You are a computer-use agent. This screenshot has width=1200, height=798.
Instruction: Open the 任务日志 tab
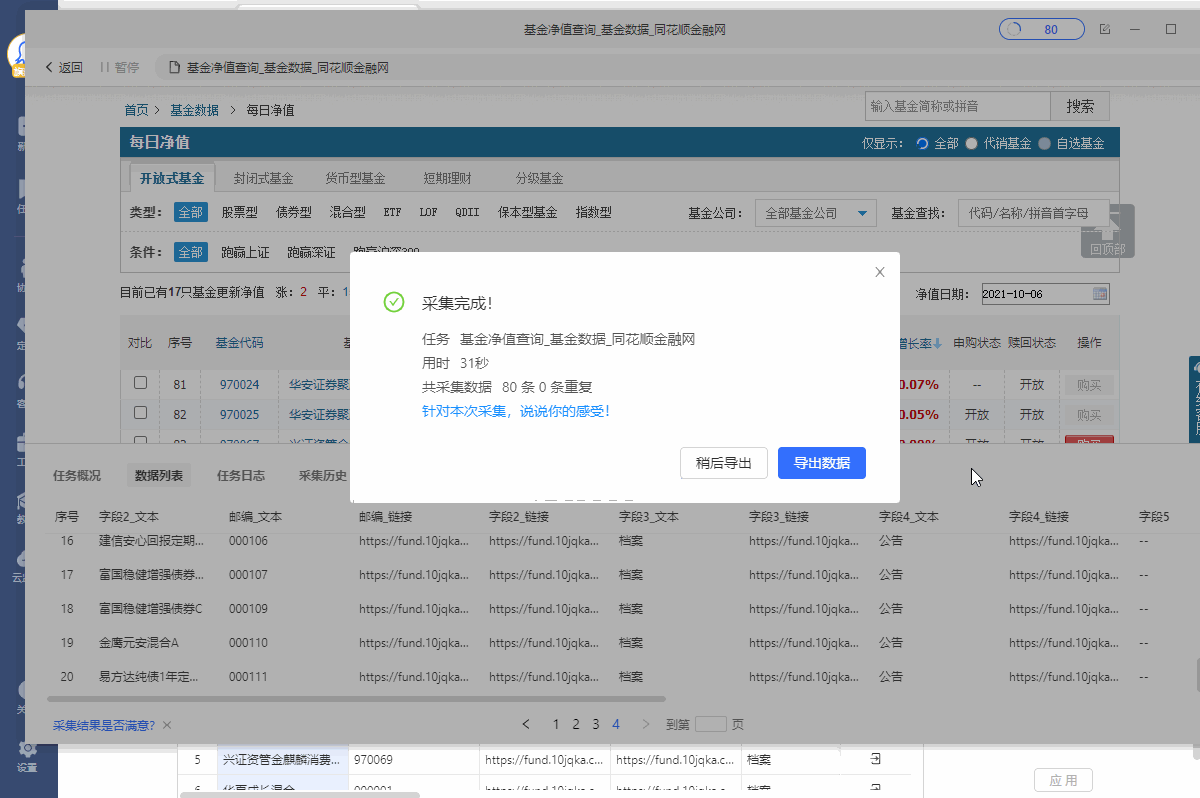[241, 476]
